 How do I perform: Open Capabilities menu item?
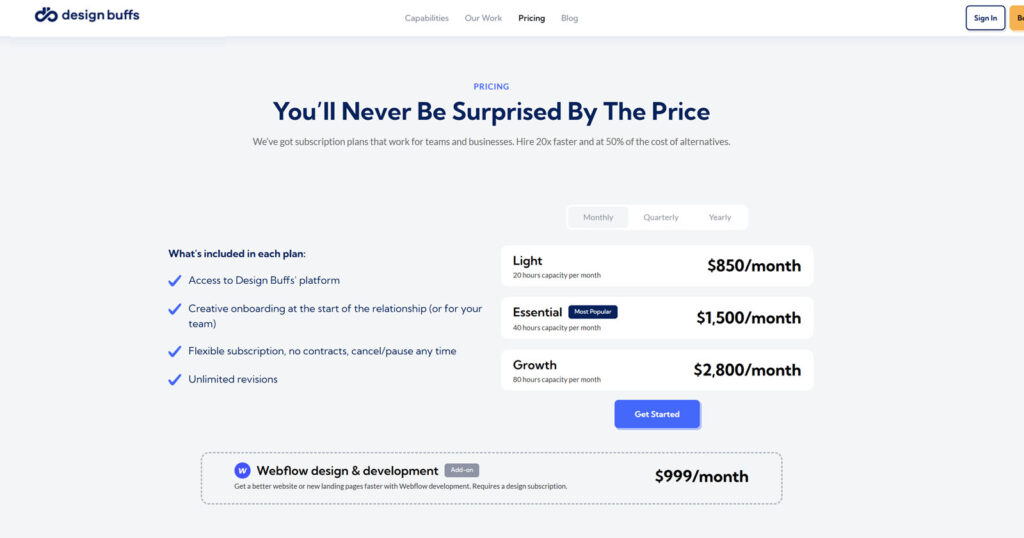click(427, 18)
